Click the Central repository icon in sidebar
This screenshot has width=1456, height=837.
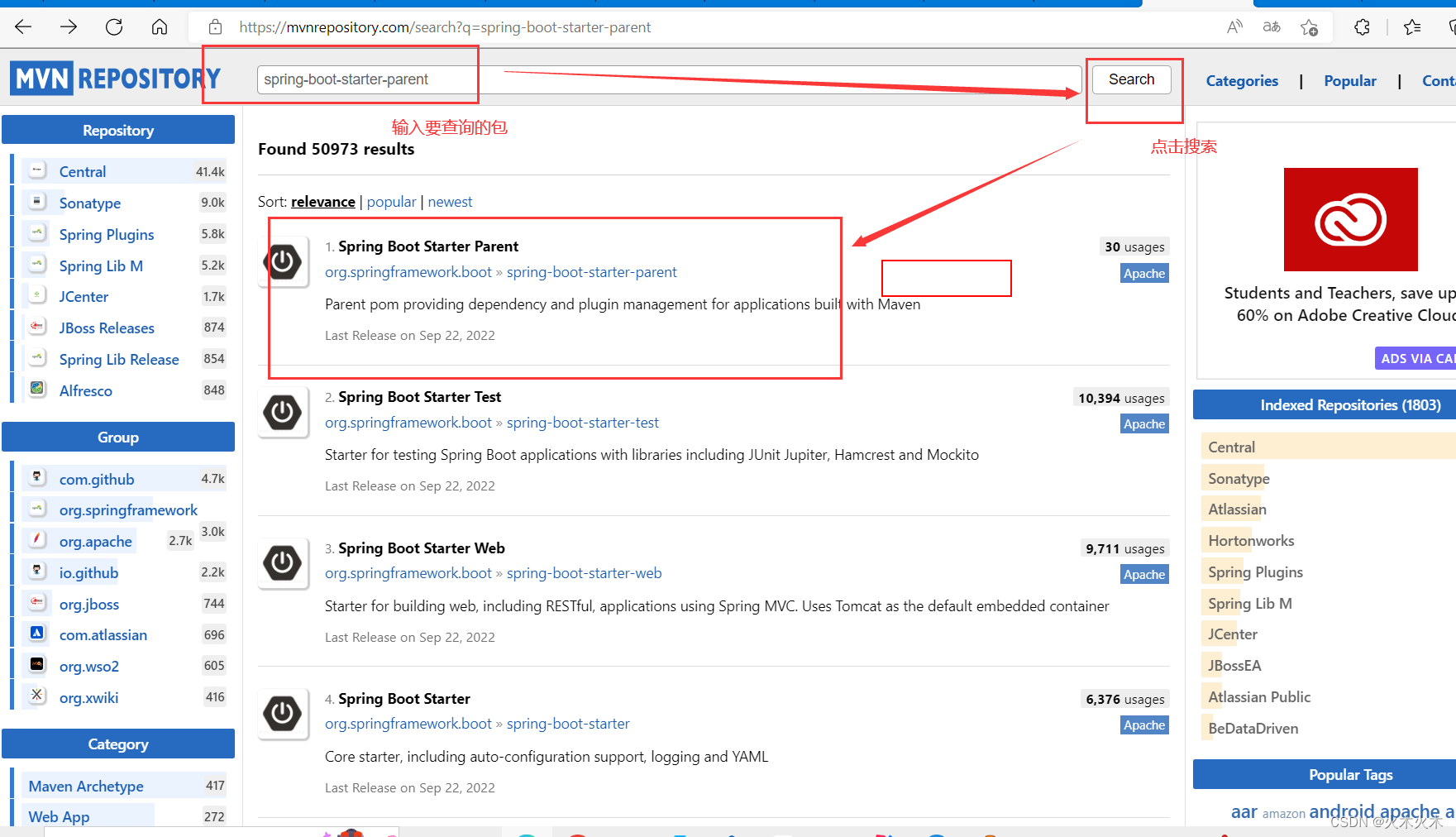[x=37, y=170]
